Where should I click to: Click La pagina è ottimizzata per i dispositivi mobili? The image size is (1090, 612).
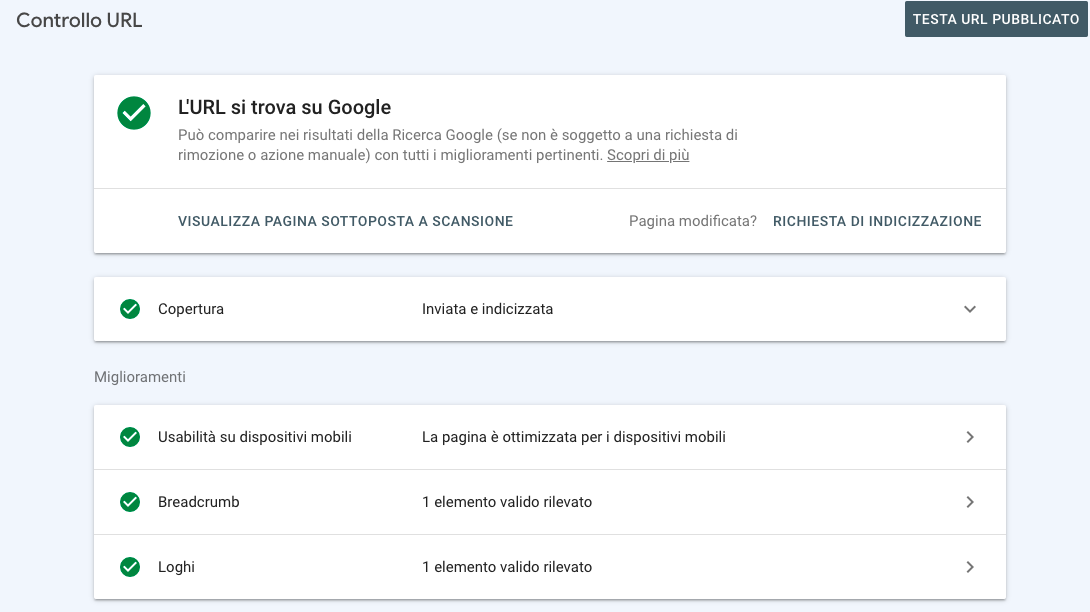[x=574, y=437]
